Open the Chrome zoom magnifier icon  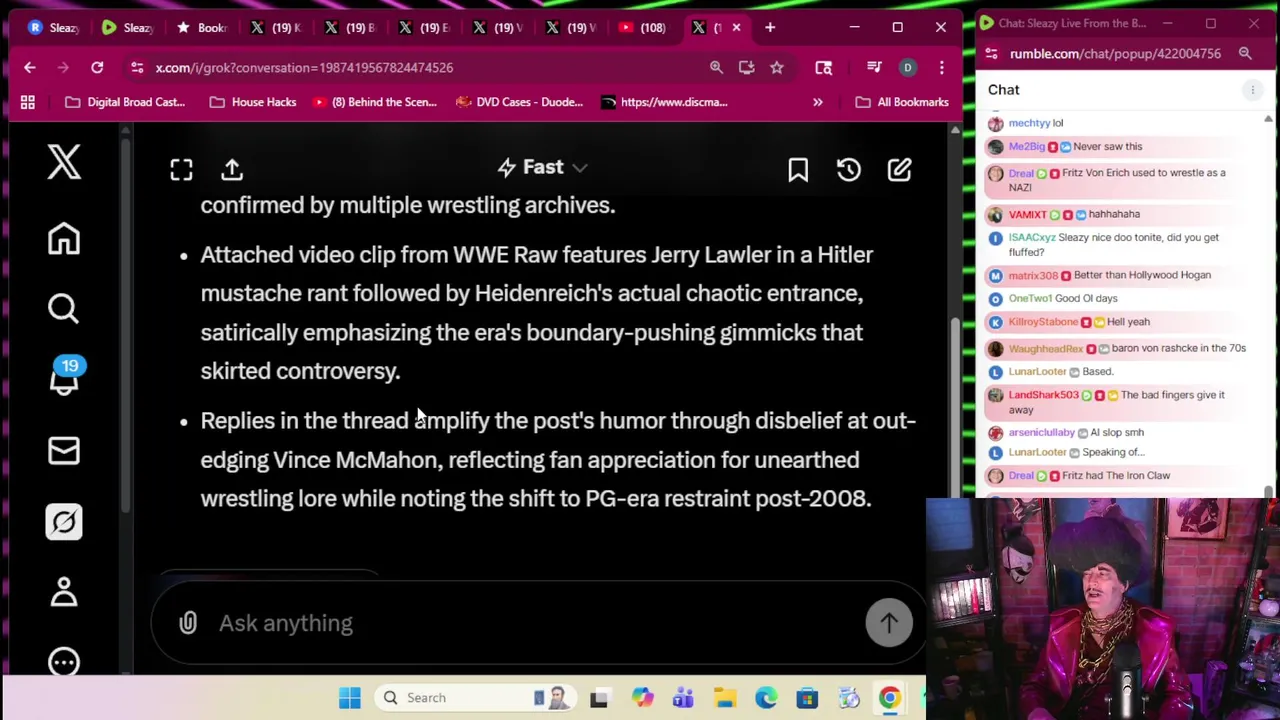click(x=716, y=67)
